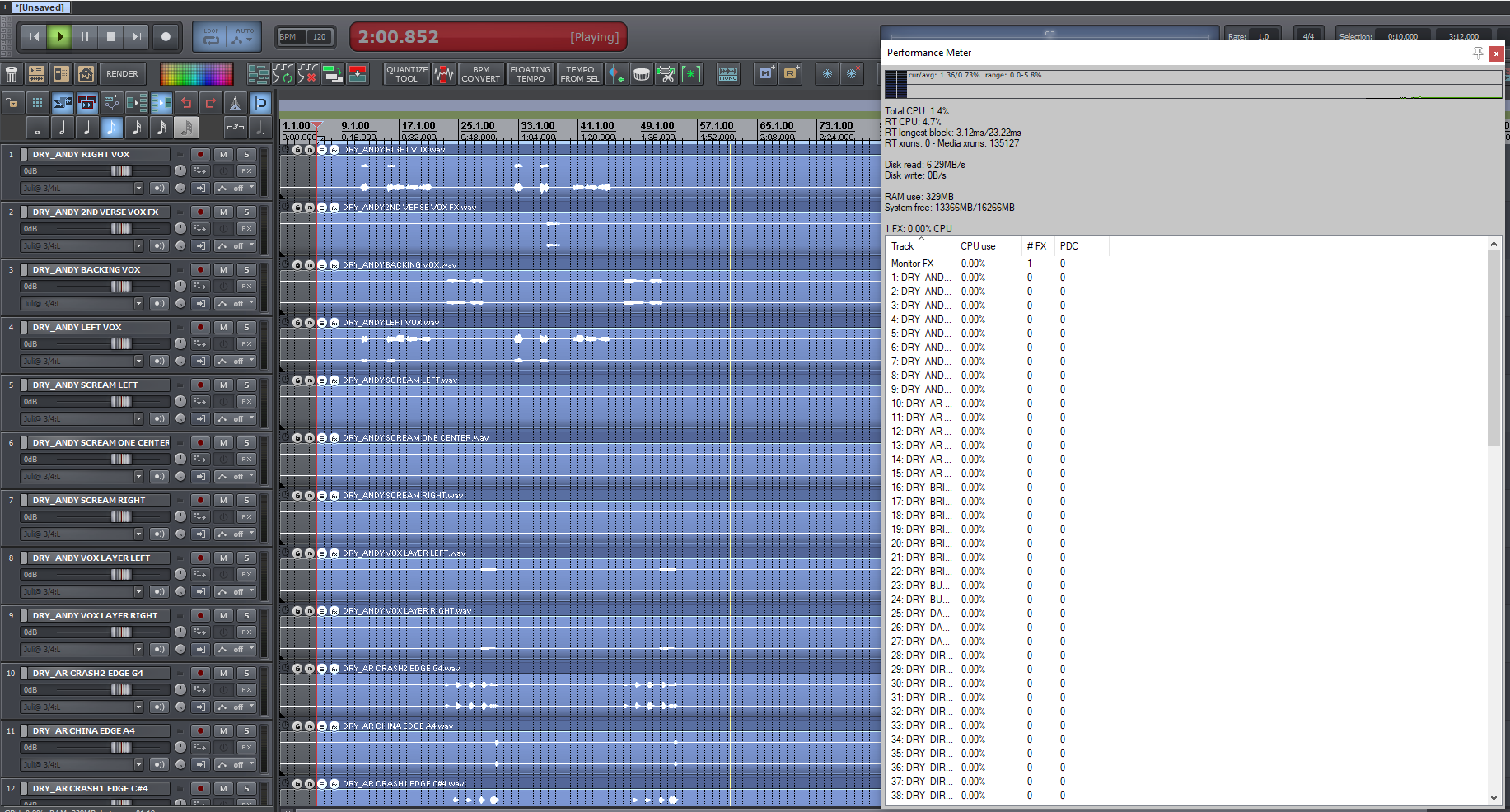Click the undo arrow icon
Screen dimensions: 1510x812
coord(185,103)
